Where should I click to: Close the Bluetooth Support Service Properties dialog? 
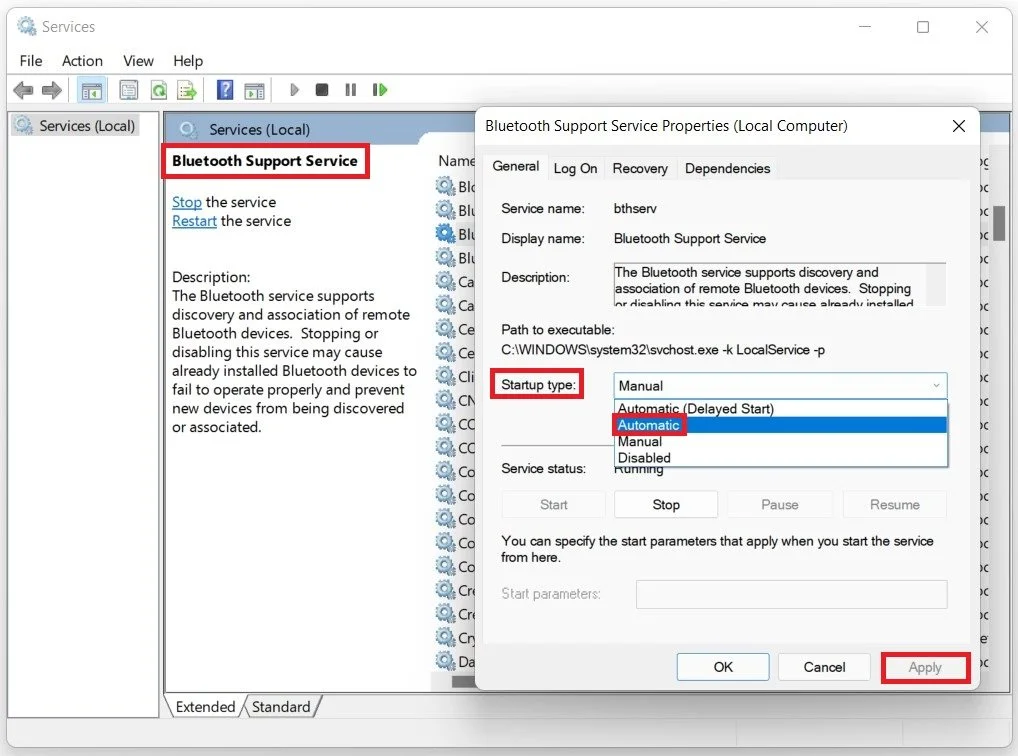(x=958, y=126)
